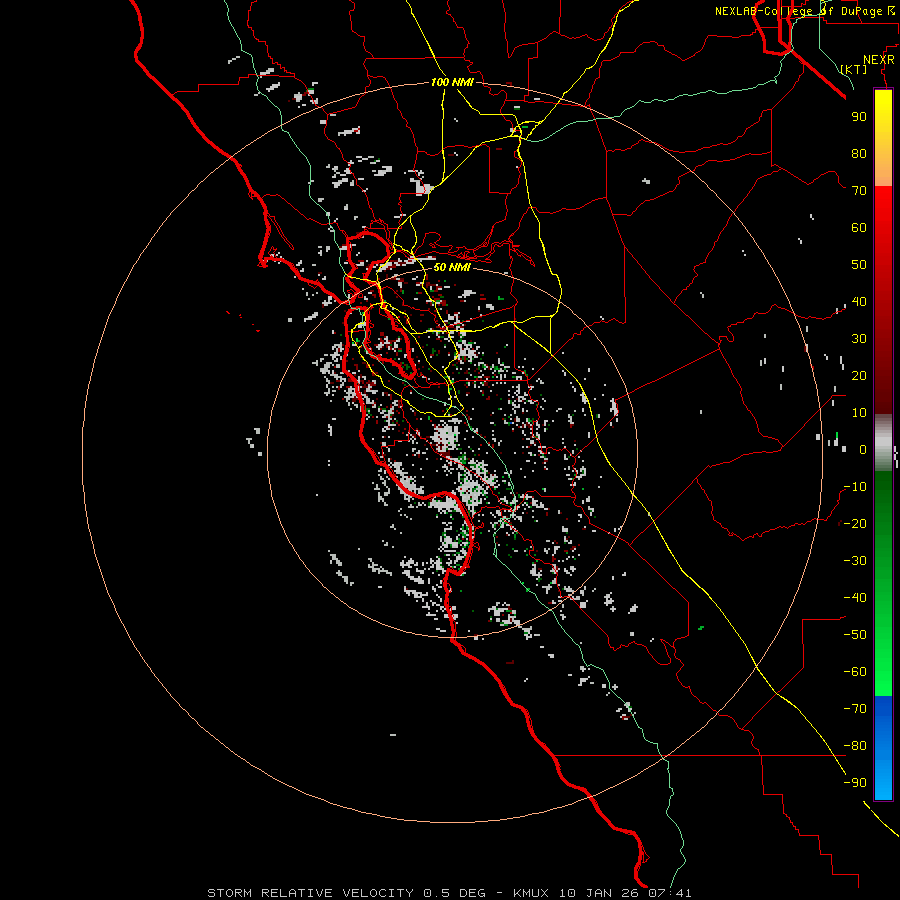Click the "0.5 DEG" elevation text
Image resolution: width=900 pixels, height=900 pixels.
coord(454,893)
